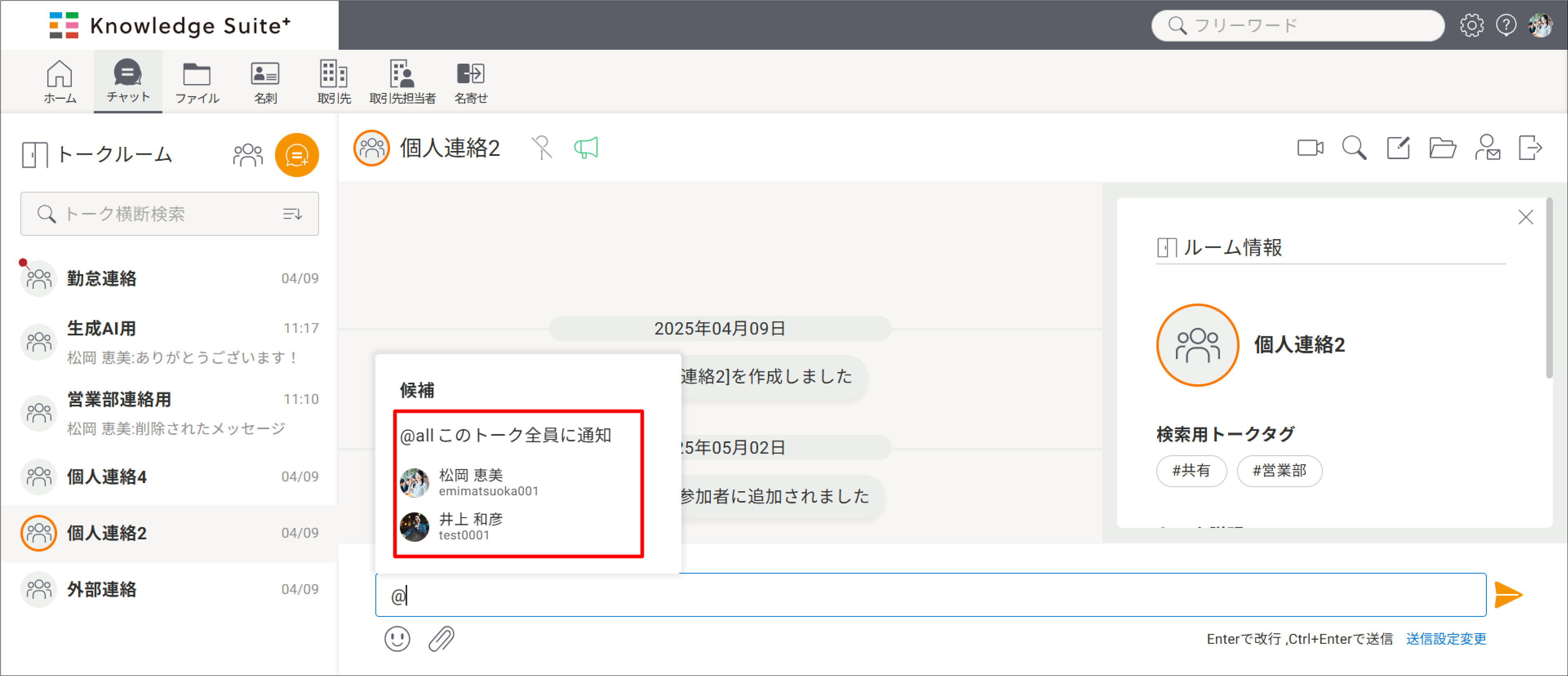Search within talk using magnifier icon
The image size is (1568, 676).
point(1354,148)
